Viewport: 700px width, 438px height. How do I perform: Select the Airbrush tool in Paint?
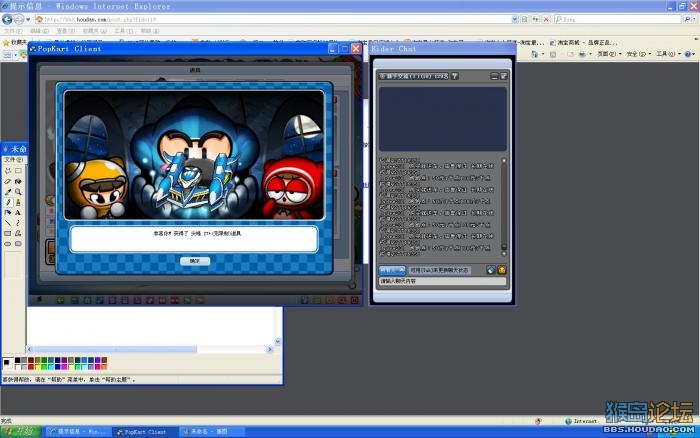coord(8,213)
